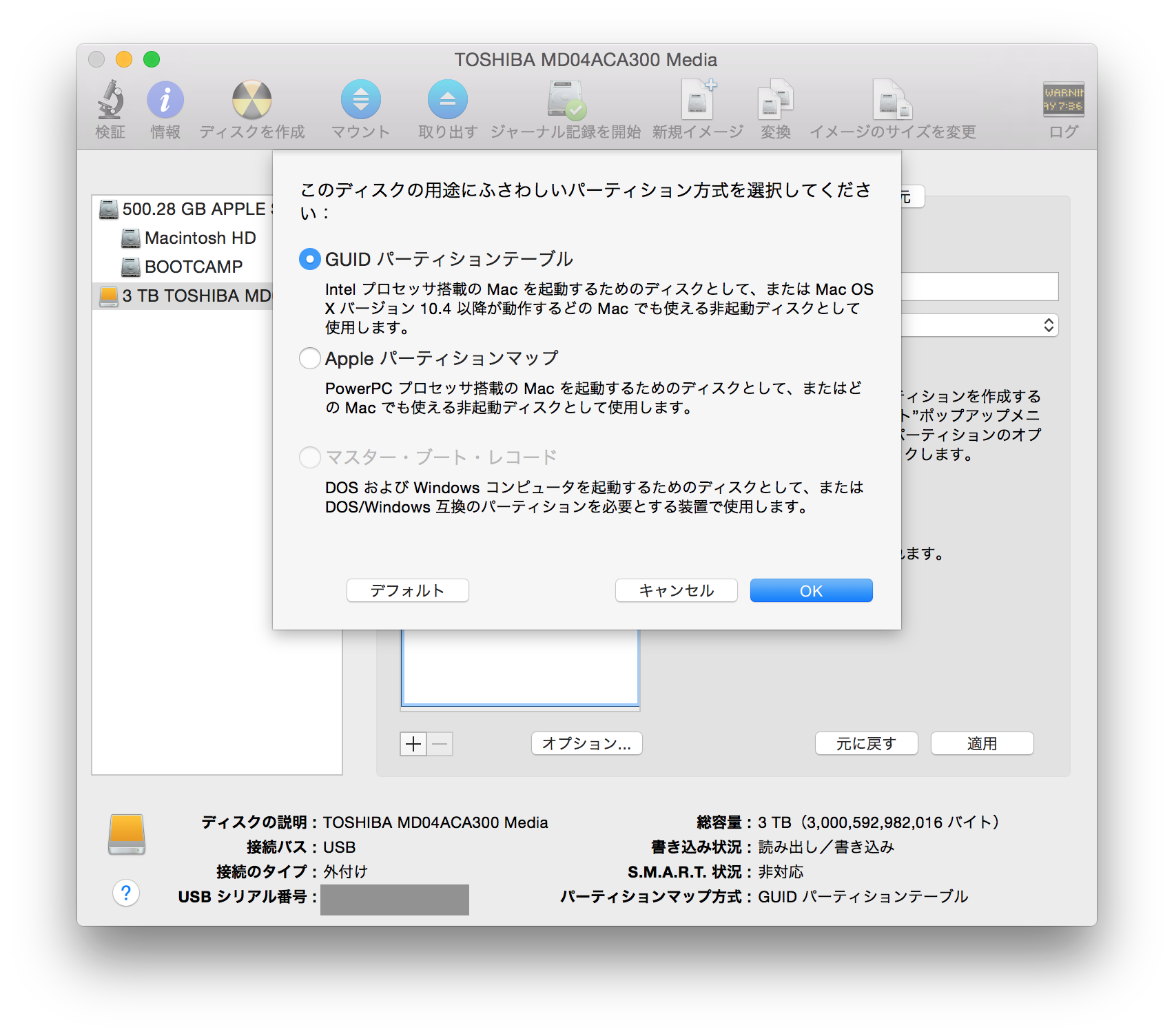Click the 適用 (Apply) button

coord(982,743)
